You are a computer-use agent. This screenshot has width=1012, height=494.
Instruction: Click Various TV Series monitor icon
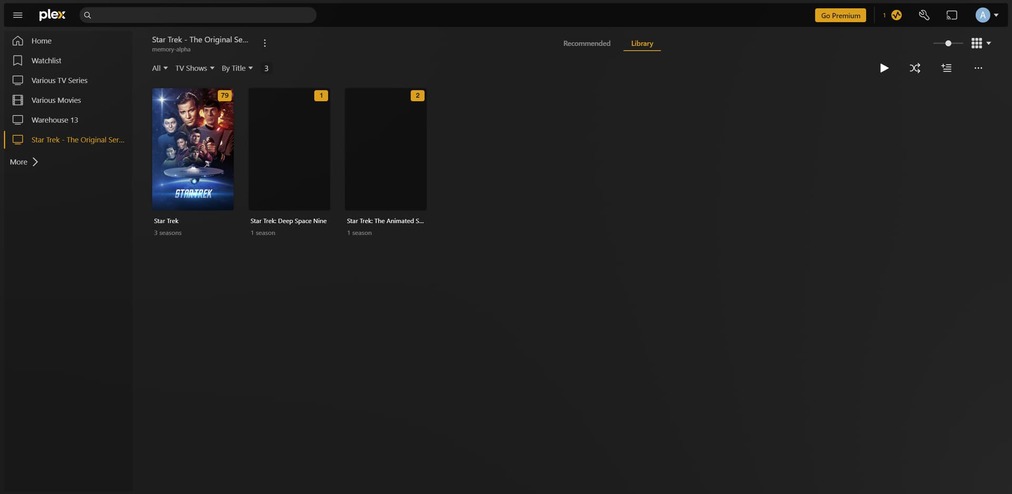click(x=17, y=81)
